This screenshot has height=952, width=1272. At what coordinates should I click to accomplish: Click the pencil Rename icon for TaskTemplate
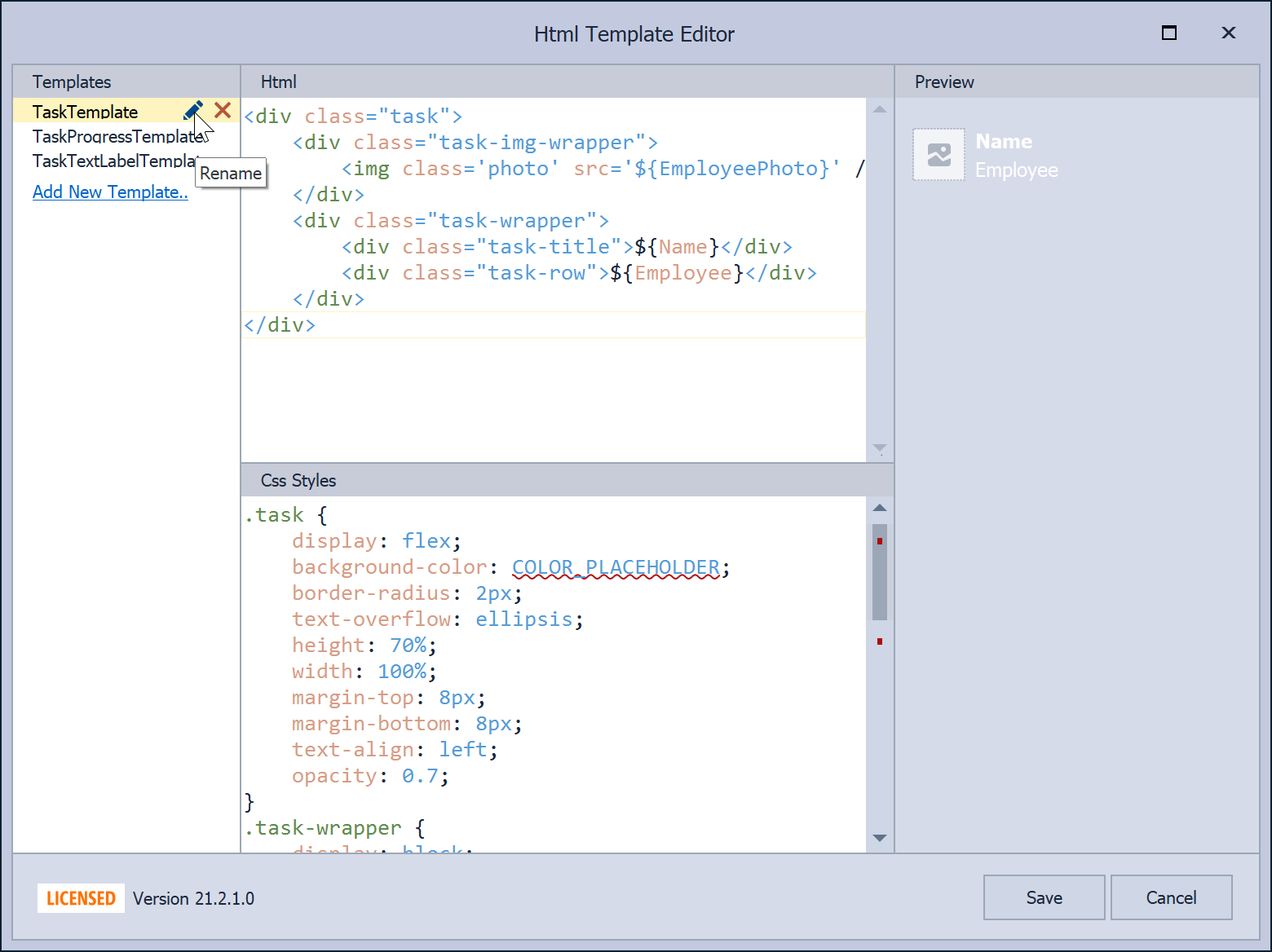(193, 111)
